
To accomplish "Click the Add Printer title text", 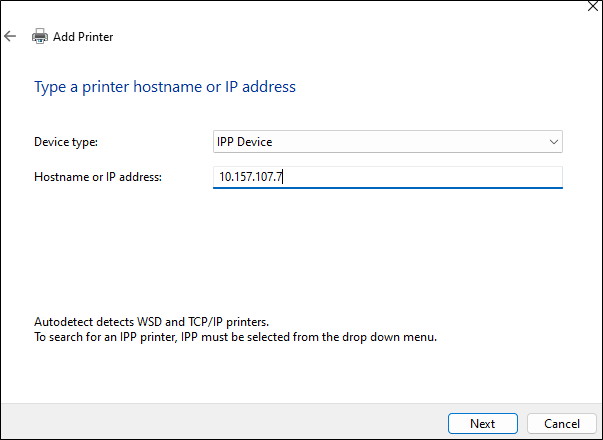I will click(x=83, y=37).
